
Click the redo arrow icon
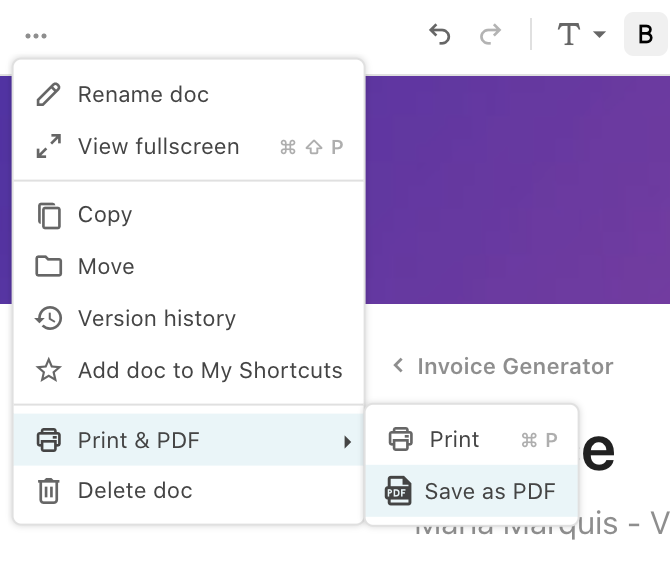pyautogui.click(x=490, y=35)
